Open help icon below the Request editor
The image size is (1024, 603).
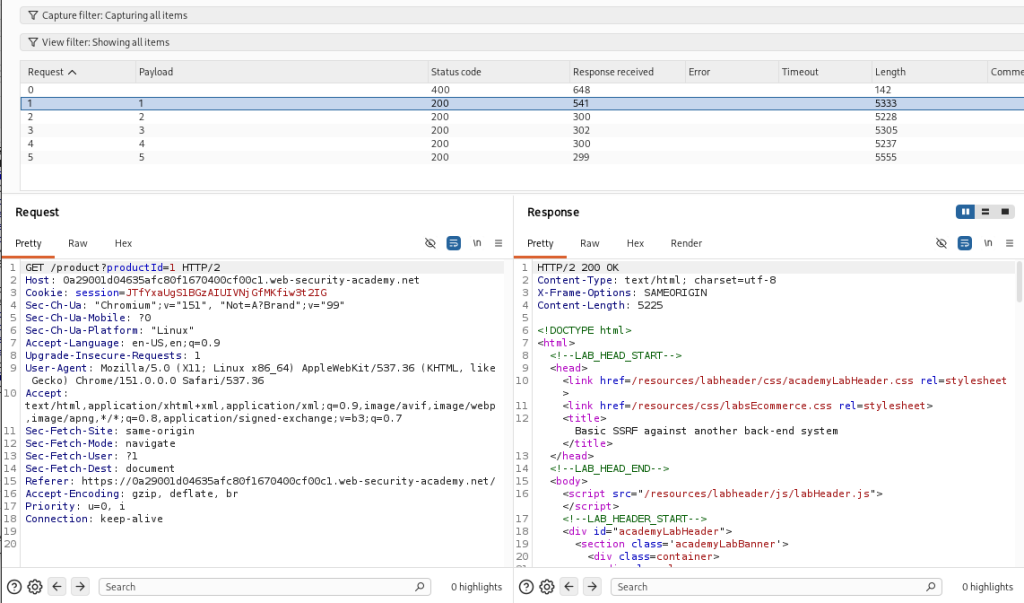(14, 587)
